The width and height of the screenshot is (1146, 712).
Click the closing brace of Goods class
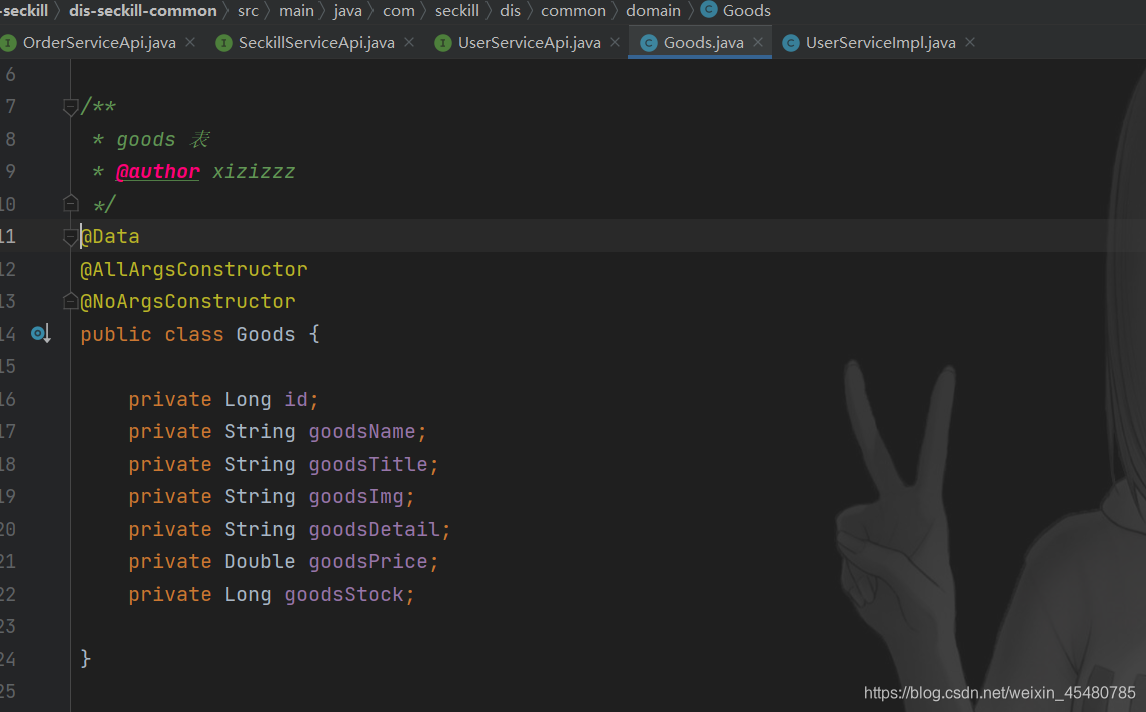pyautogui.click(x=86, y=659)
